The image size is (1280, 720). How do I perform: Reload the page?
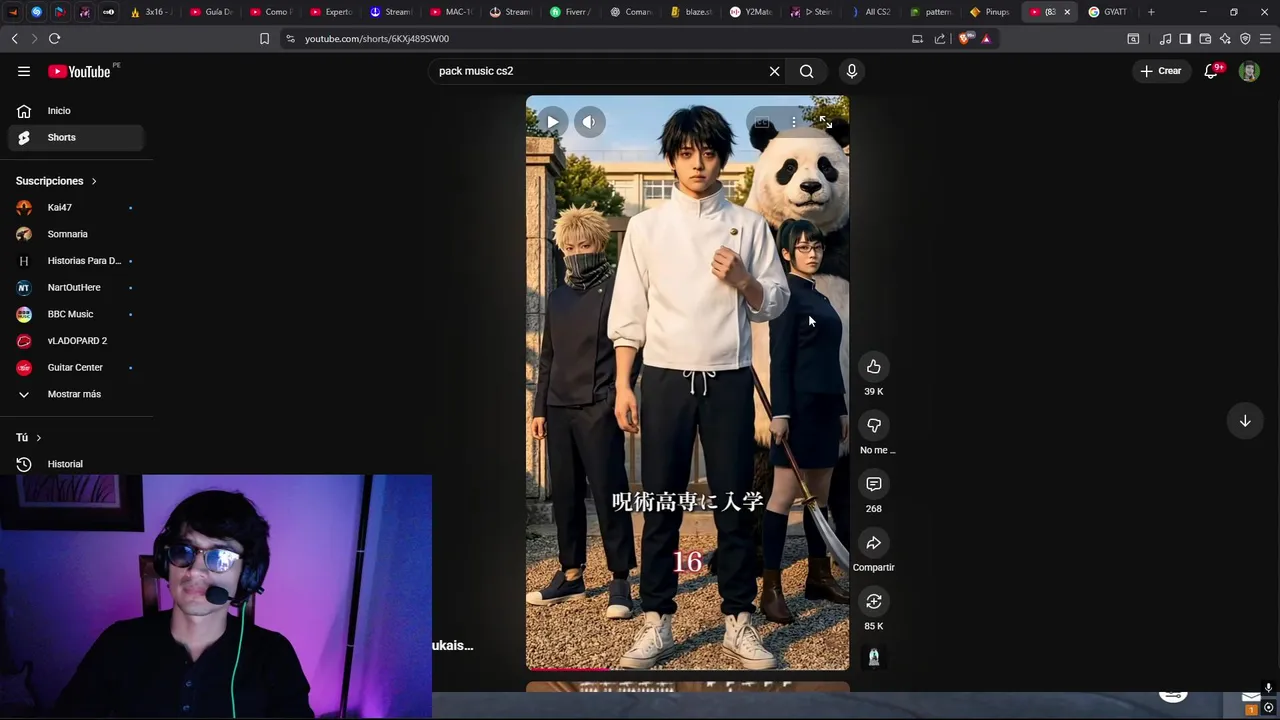coord(54,38)
